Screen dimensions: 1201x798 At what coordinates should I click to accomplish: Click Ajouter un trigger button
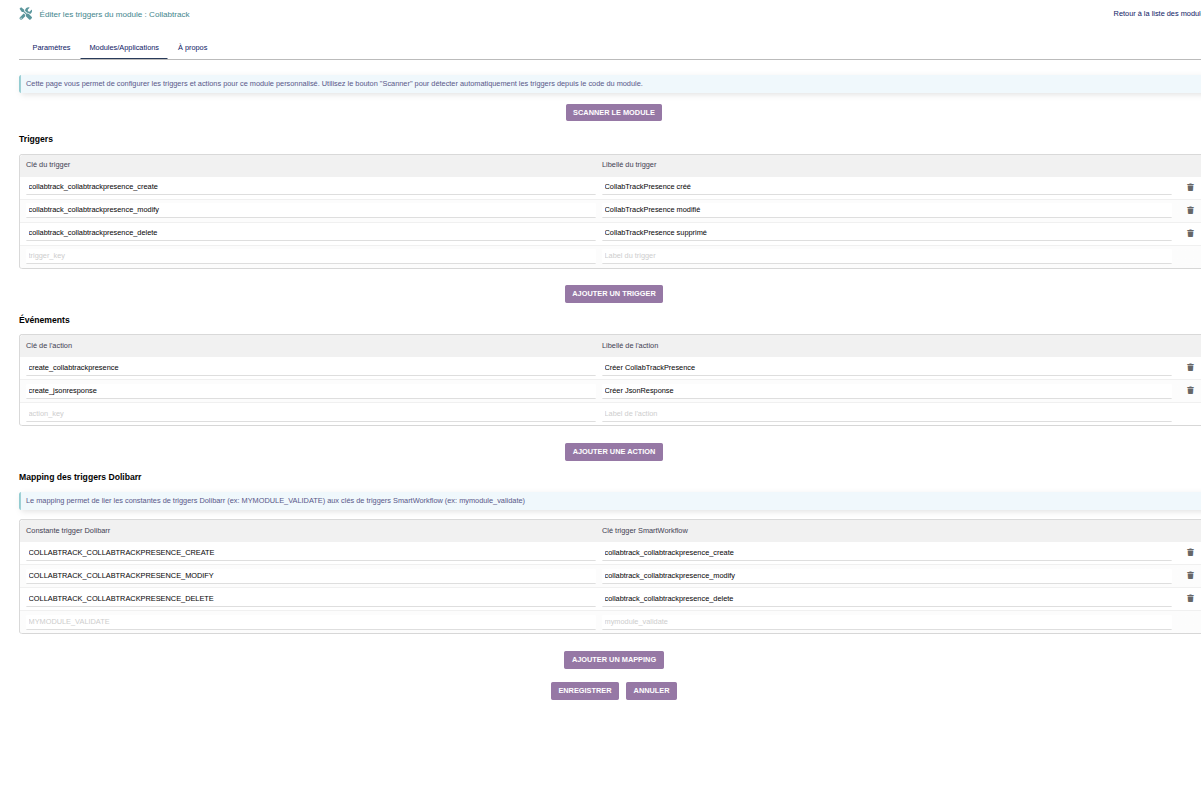[613, 294]
